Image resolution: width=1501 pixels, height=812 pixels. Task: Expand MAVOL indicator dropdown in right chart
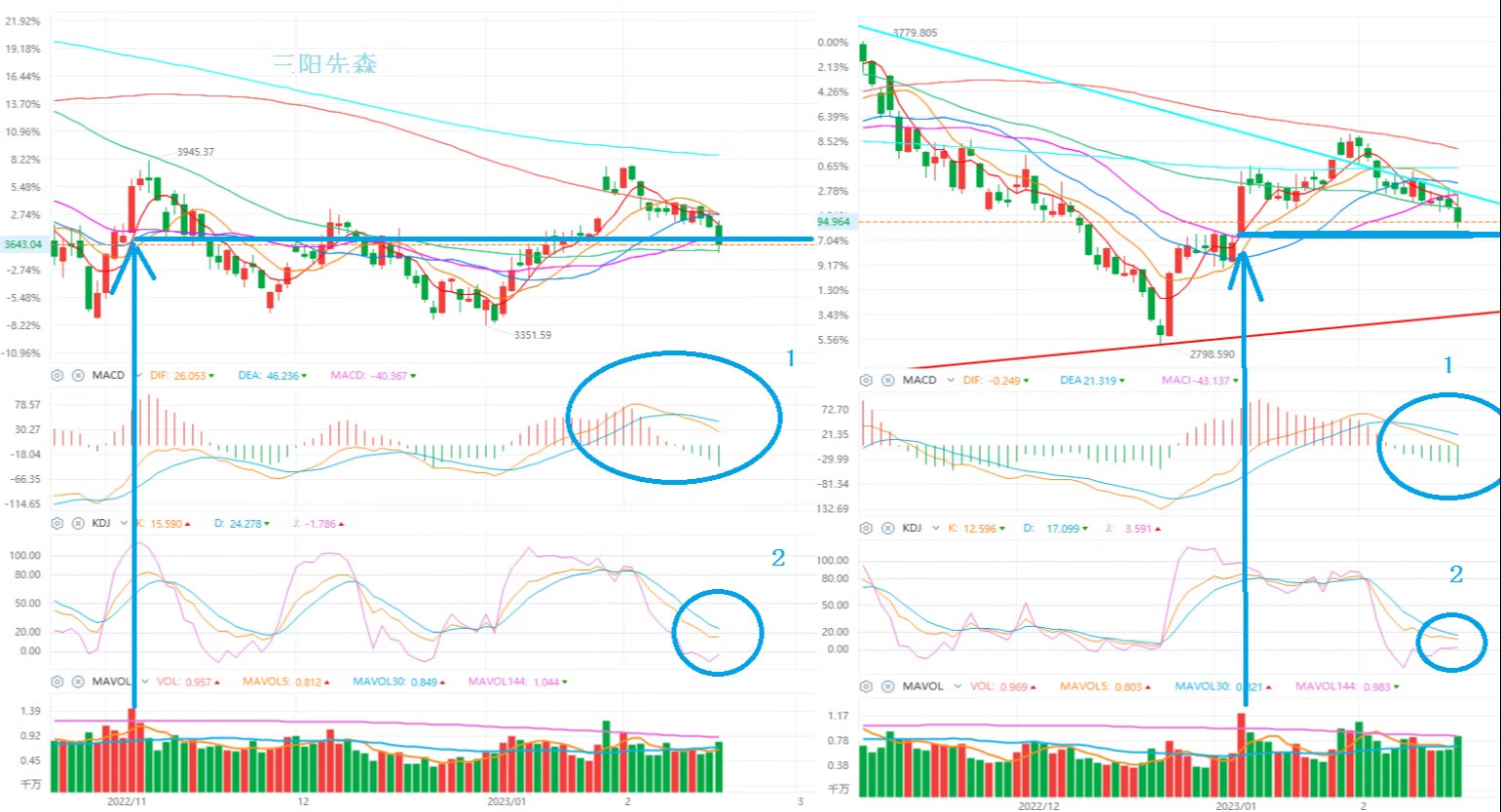click(x=957, y=686)
